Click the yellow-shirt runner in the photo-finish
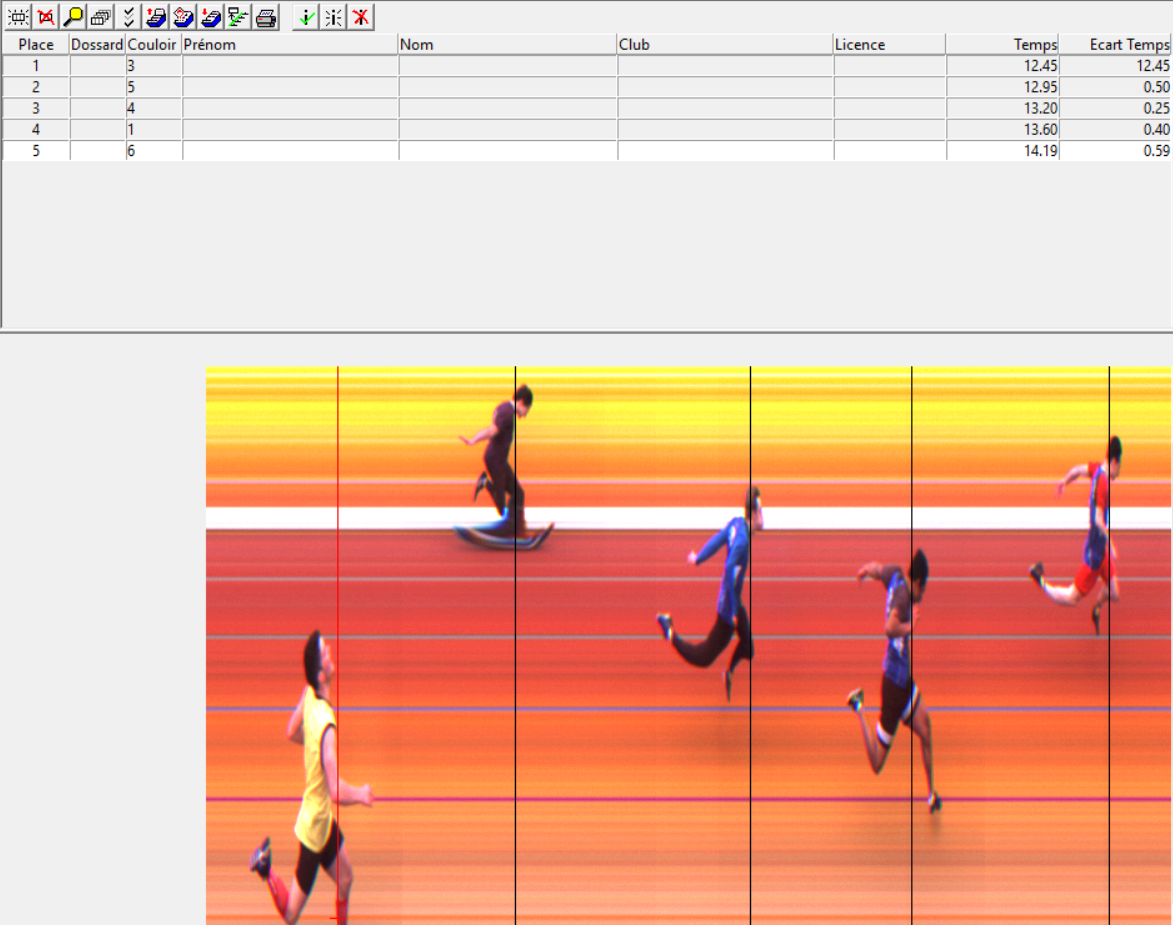The height and width of the screenshot is (925, 1173). tap(314, 778)
